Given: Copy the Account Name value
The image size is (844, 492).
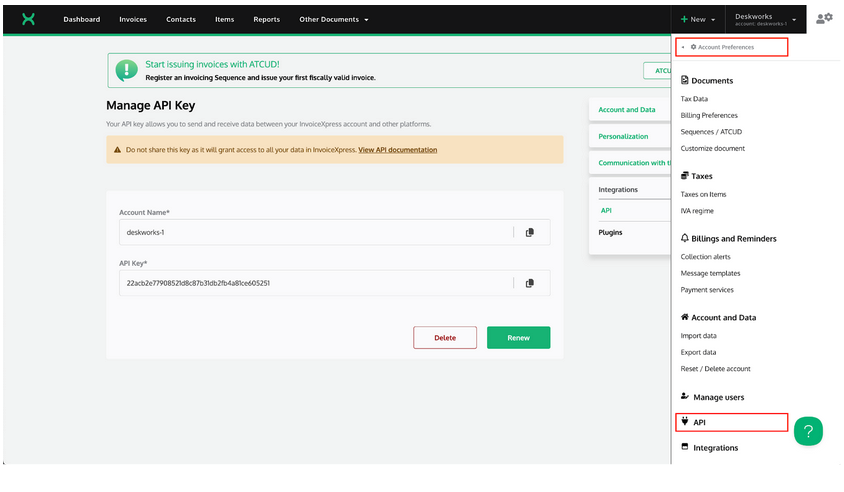Looking at the screenshot, I should 530,233.
